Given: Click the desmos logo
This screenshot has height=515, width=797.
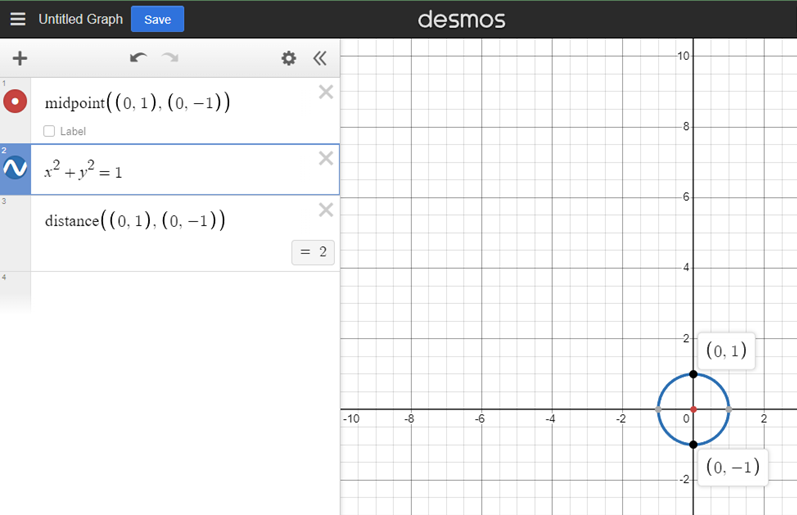Looking at the screenshot, I should coord(462,20).
